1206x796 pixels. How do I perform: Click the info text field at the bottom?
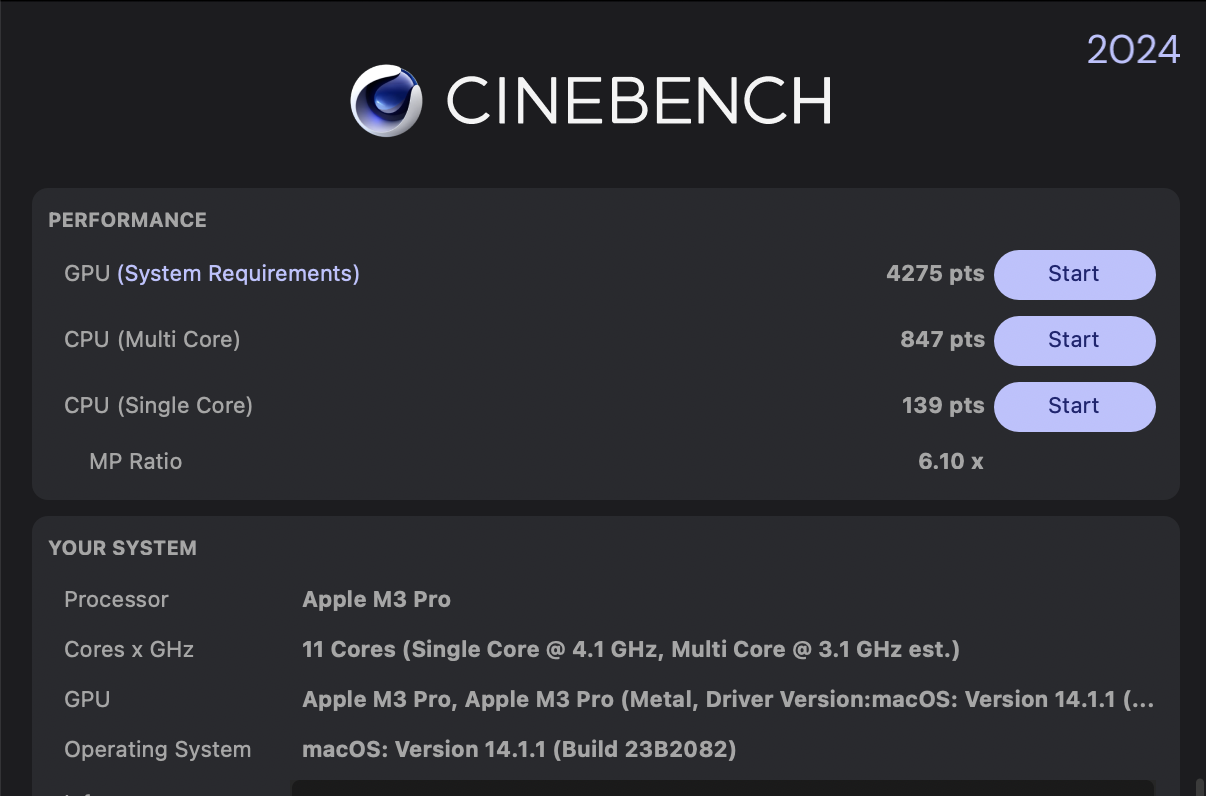(722, 788)
